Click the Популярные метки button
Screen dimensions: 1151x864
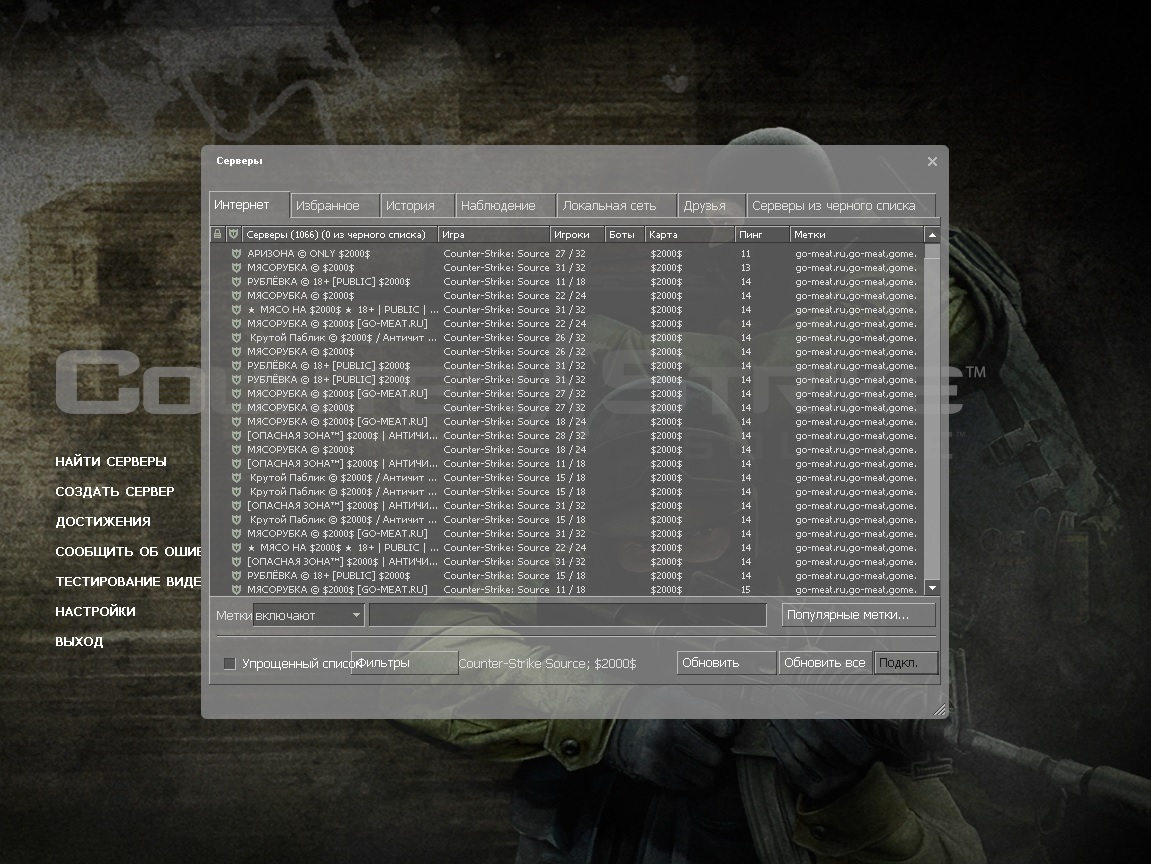[x=858, y=614]
